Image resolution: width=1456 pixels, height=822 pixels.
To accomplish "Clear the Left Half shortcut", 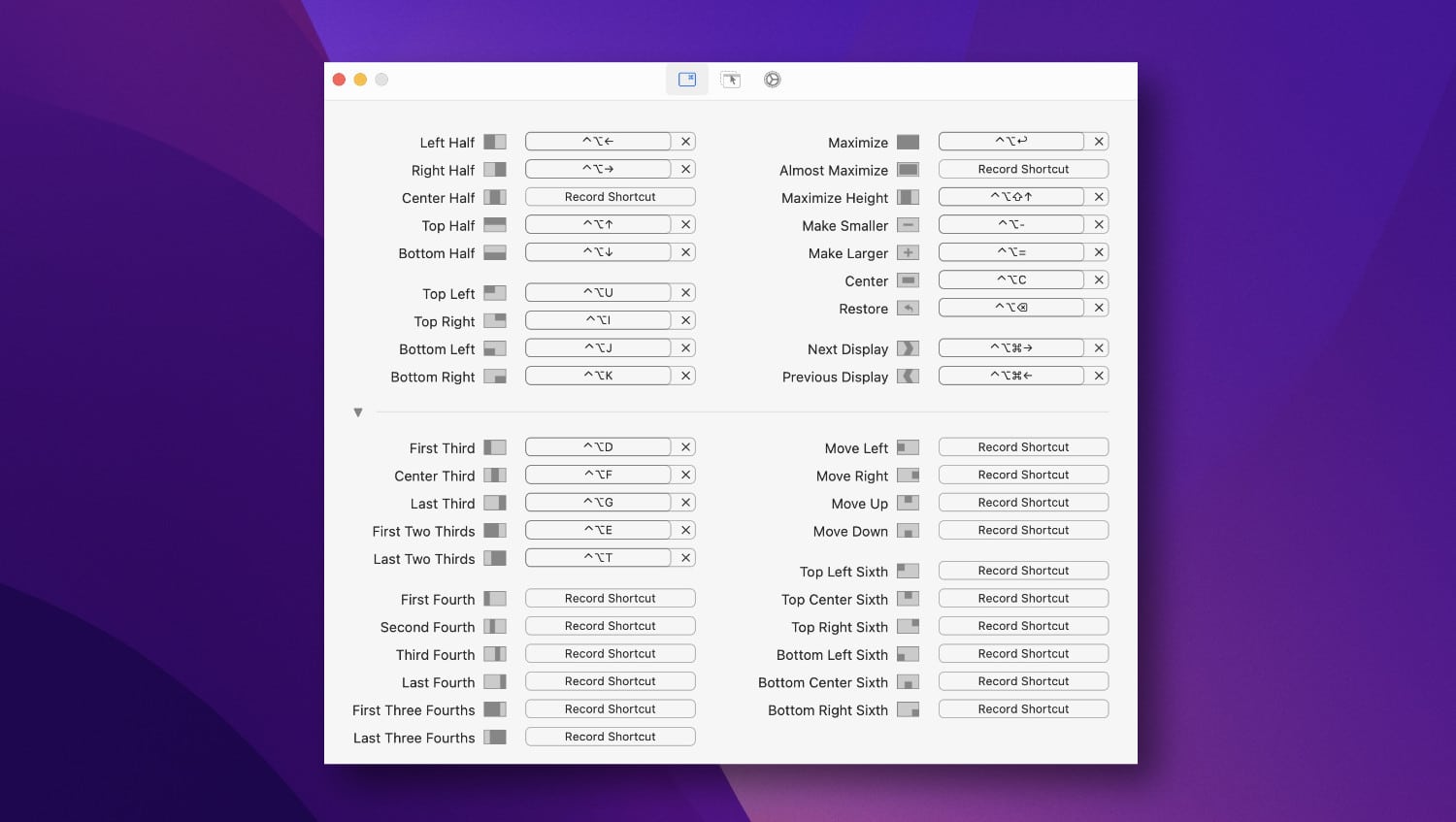I will 685,142.
